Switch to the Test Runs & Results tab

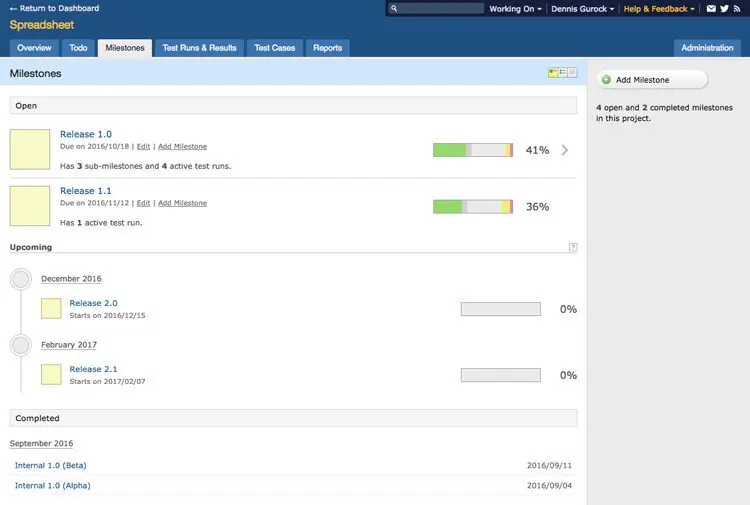pos(199,48)
